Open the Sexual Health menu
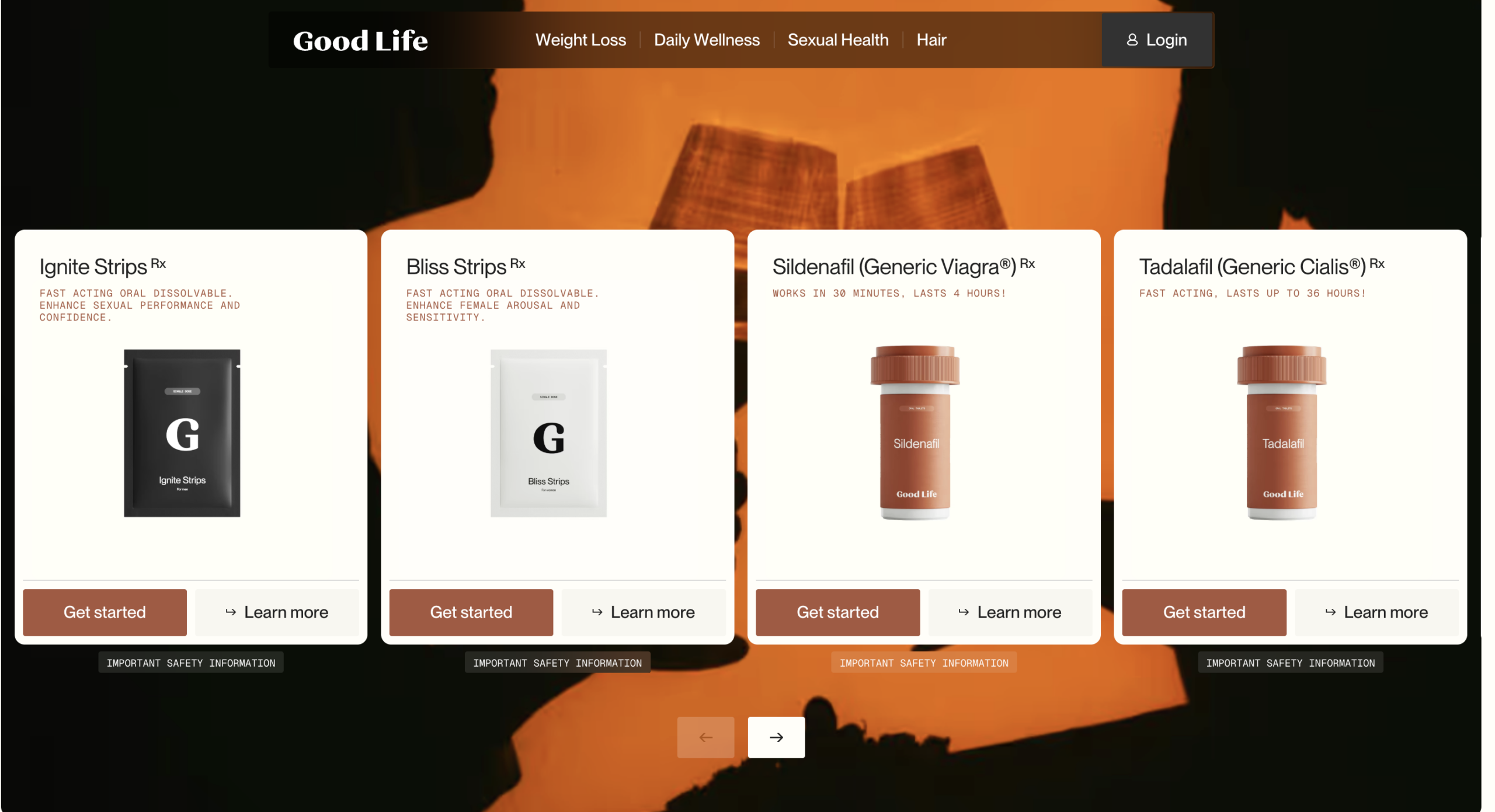The image size is (1495, 812). coord(837,40)
